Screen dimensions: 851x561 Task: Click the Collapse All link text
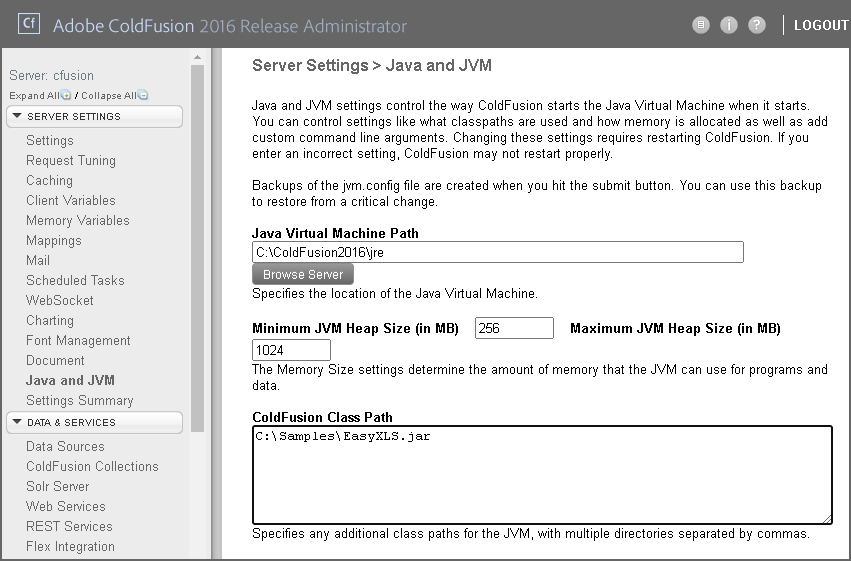(109, 95)
